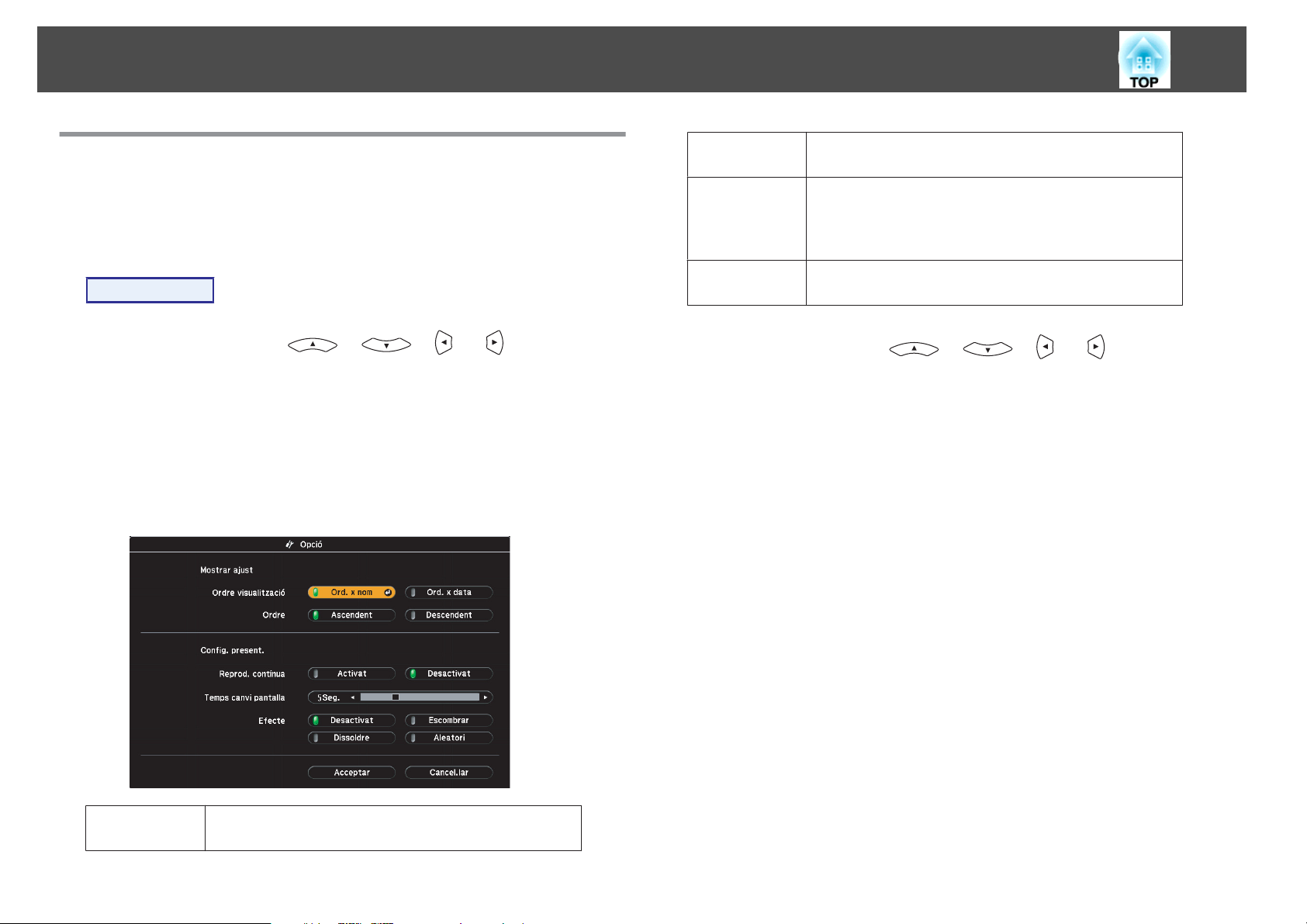This screenshot has width=1307, height=924.
Task: Open the TOP home page icon
Action: (x=1144, y=60)
